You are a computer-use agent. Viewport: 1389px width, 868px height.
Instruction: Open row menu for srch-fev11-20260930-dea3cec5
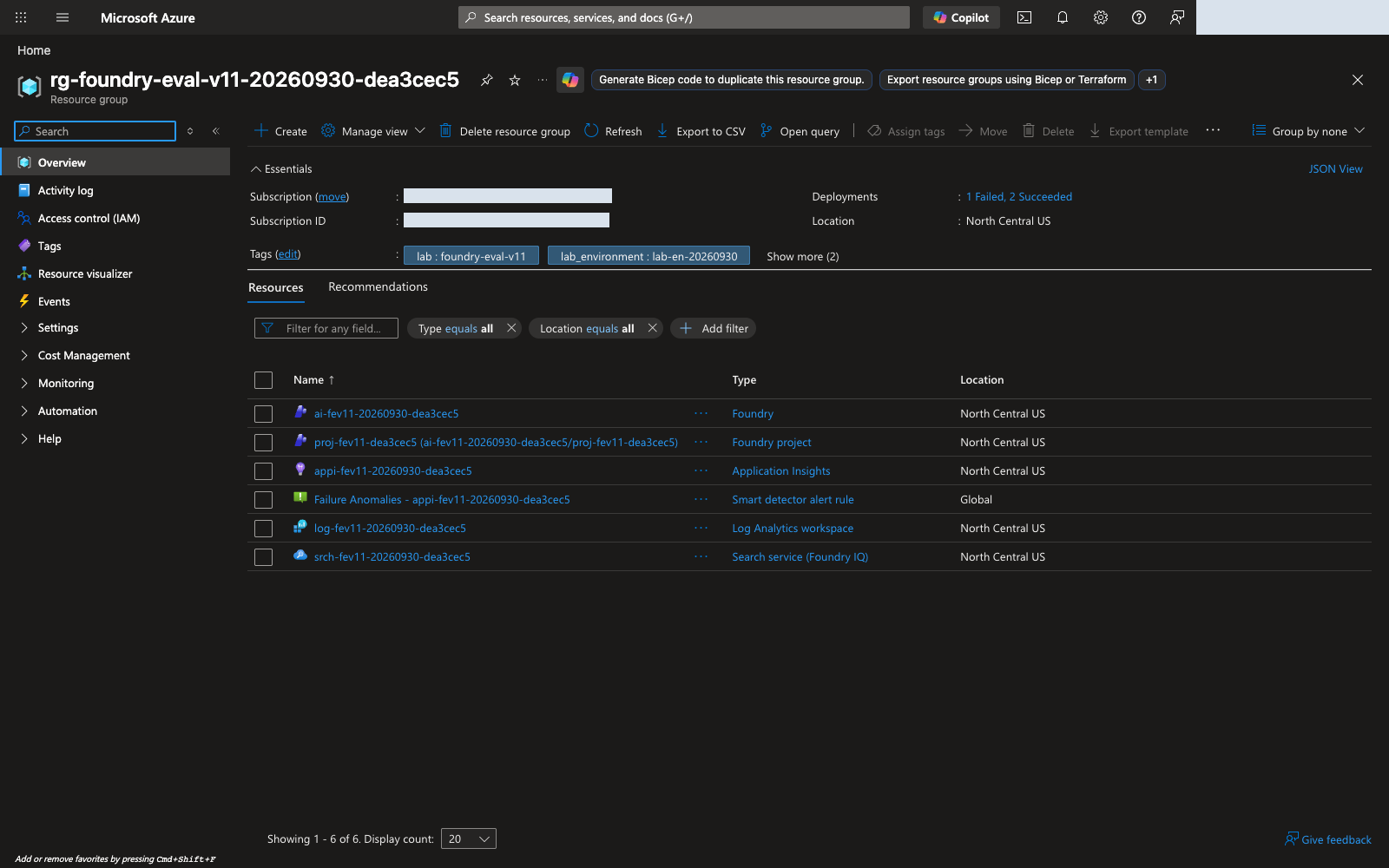tap(701, 556)
